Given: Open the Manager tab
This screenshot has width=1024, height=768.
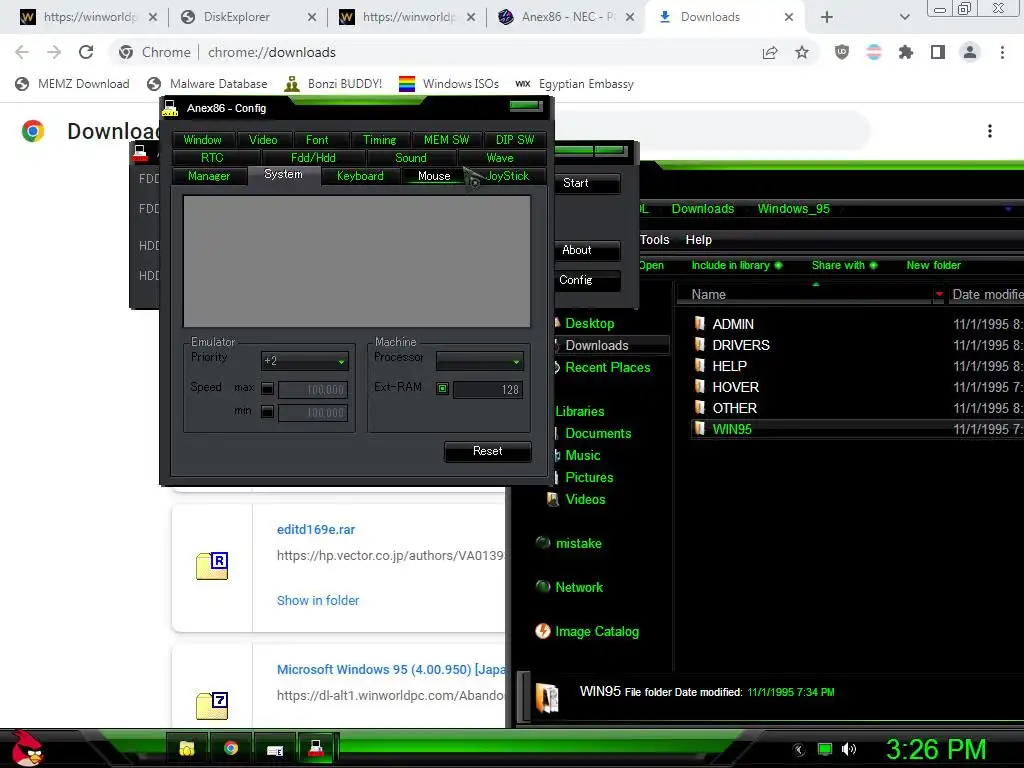Looking at the screenshot, I should pyautogui.click(x=209, y=176).
